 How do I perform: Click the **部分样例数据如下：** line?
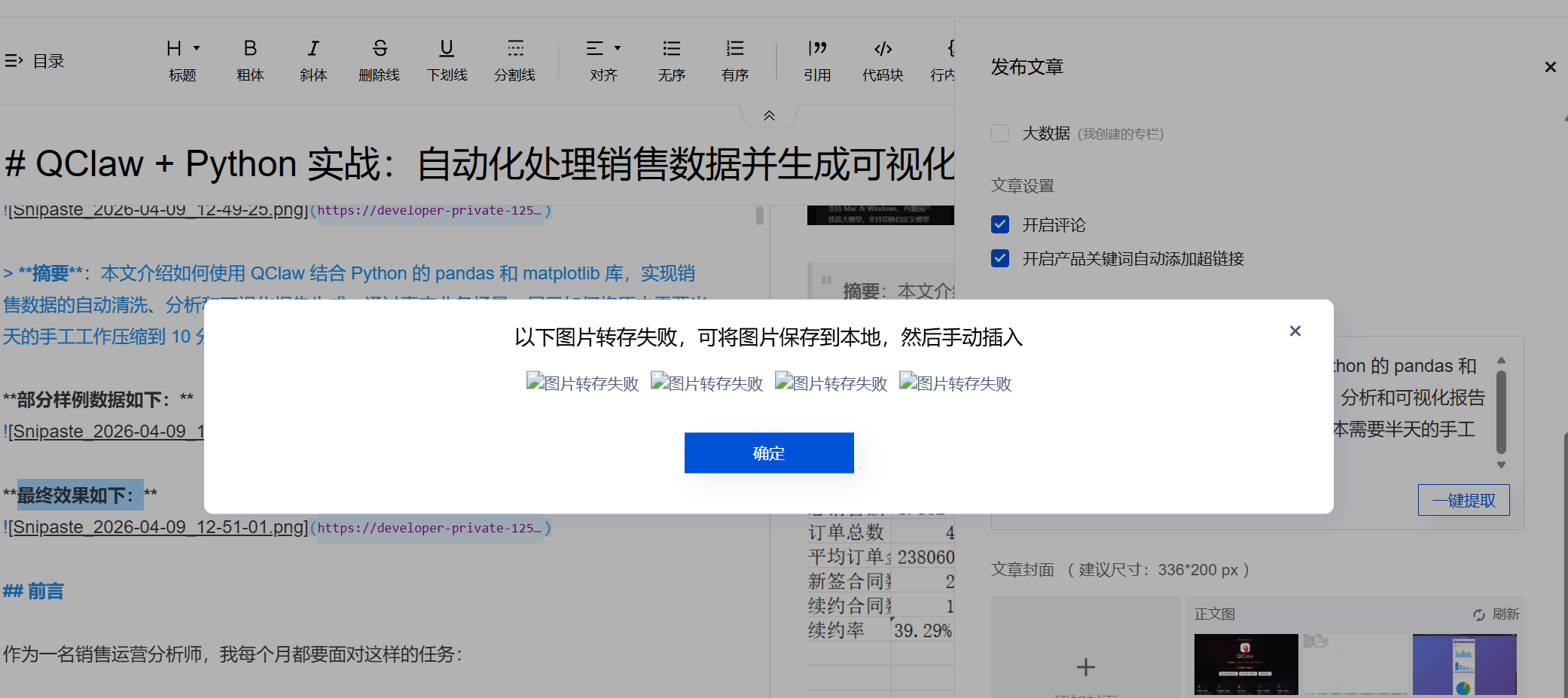pos(98,399)
